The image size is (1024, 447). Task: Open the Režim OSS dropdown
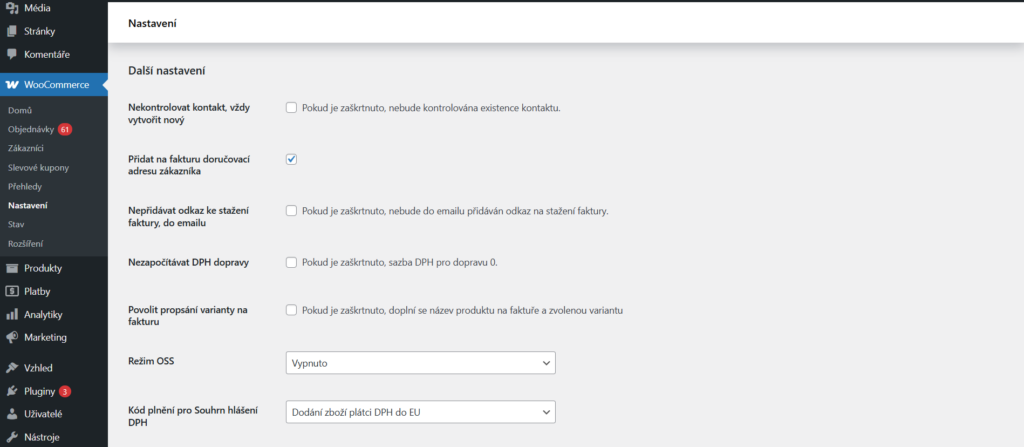[421, 363]
